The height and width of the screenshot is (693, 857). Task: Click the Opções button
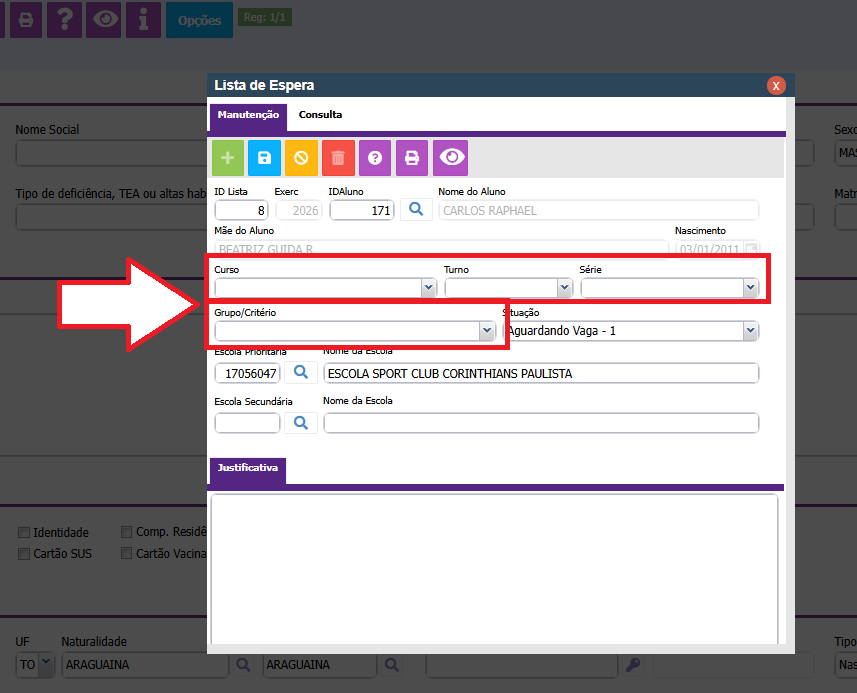tap(199, 20)
